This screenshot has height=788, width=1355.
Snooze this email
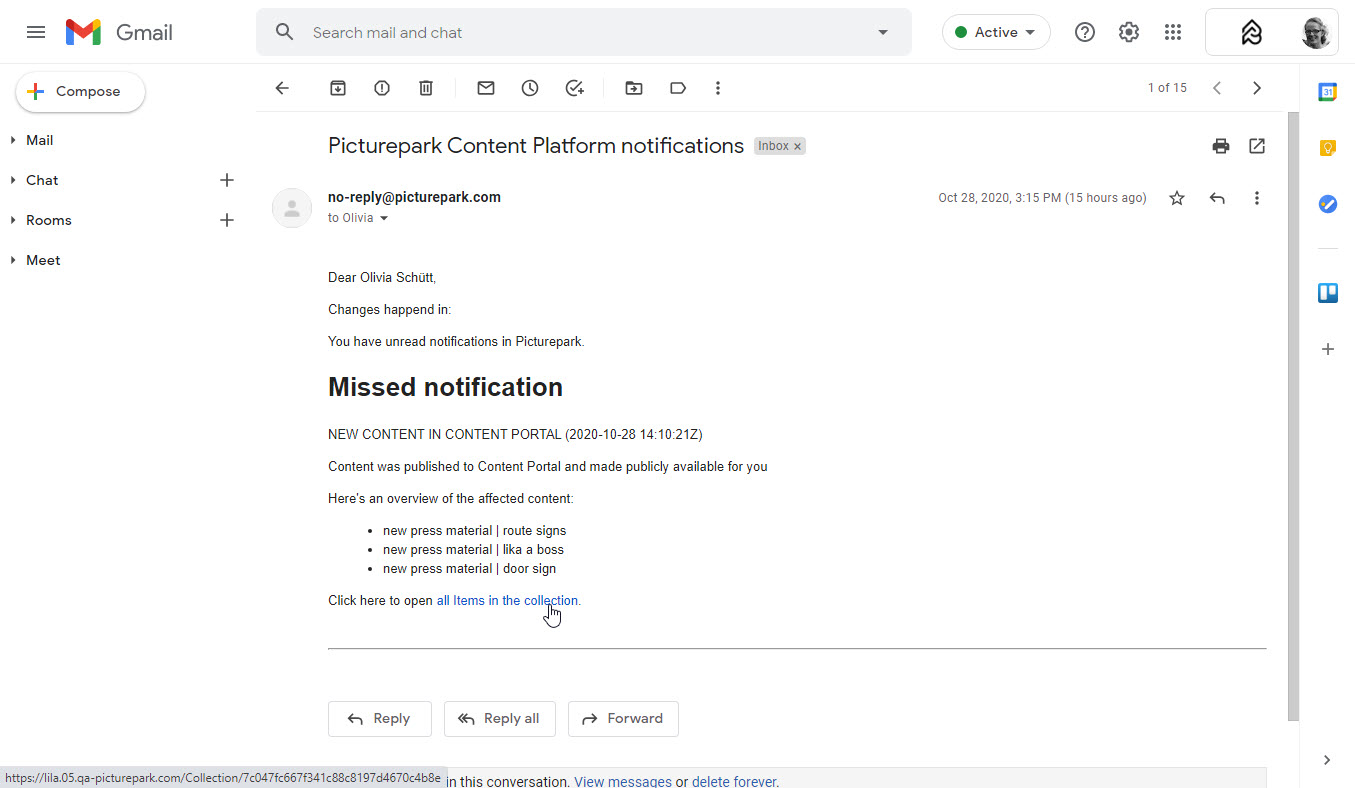[x=530, y=88]
